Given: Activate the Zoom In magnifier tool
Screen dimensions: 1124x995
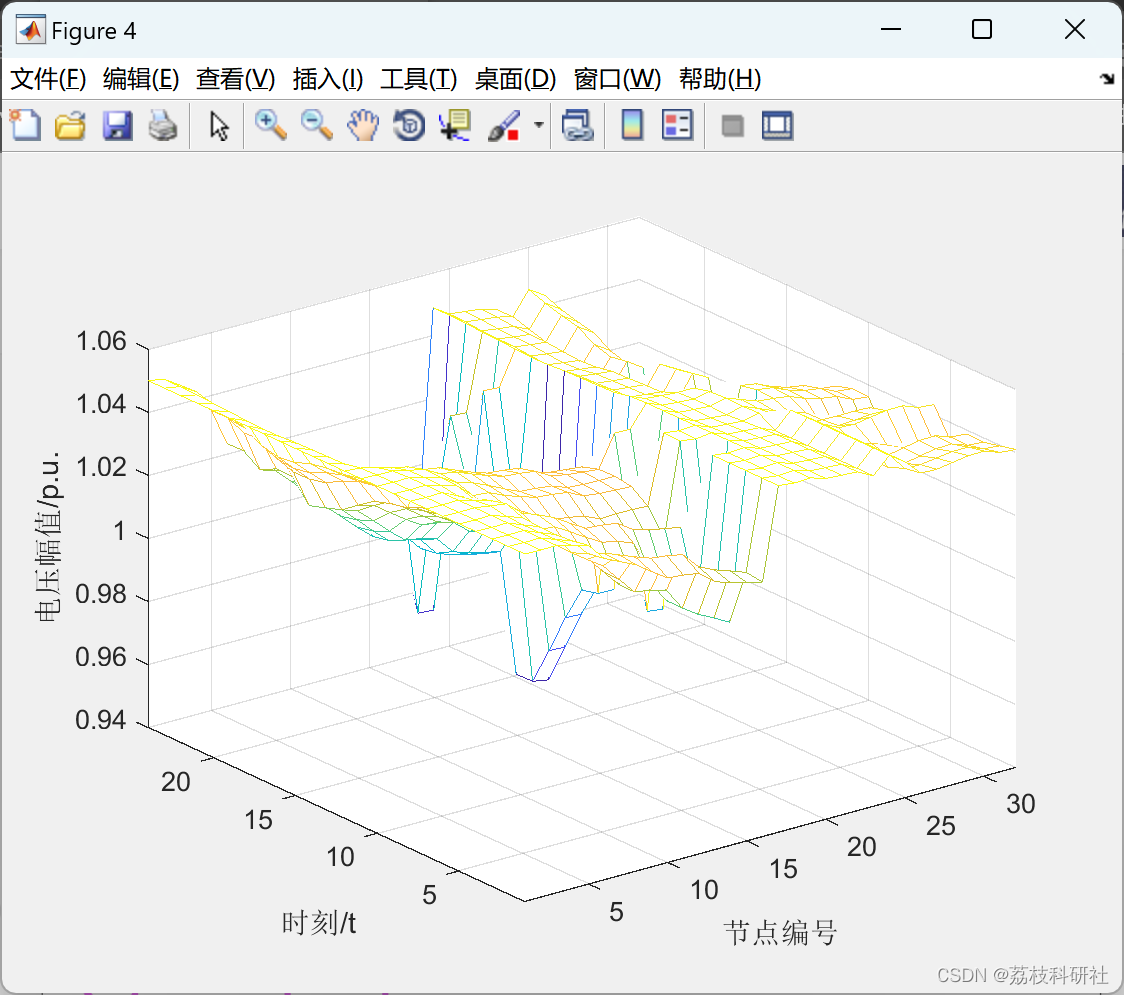Looking at the screenshot, I should point(270,125).
